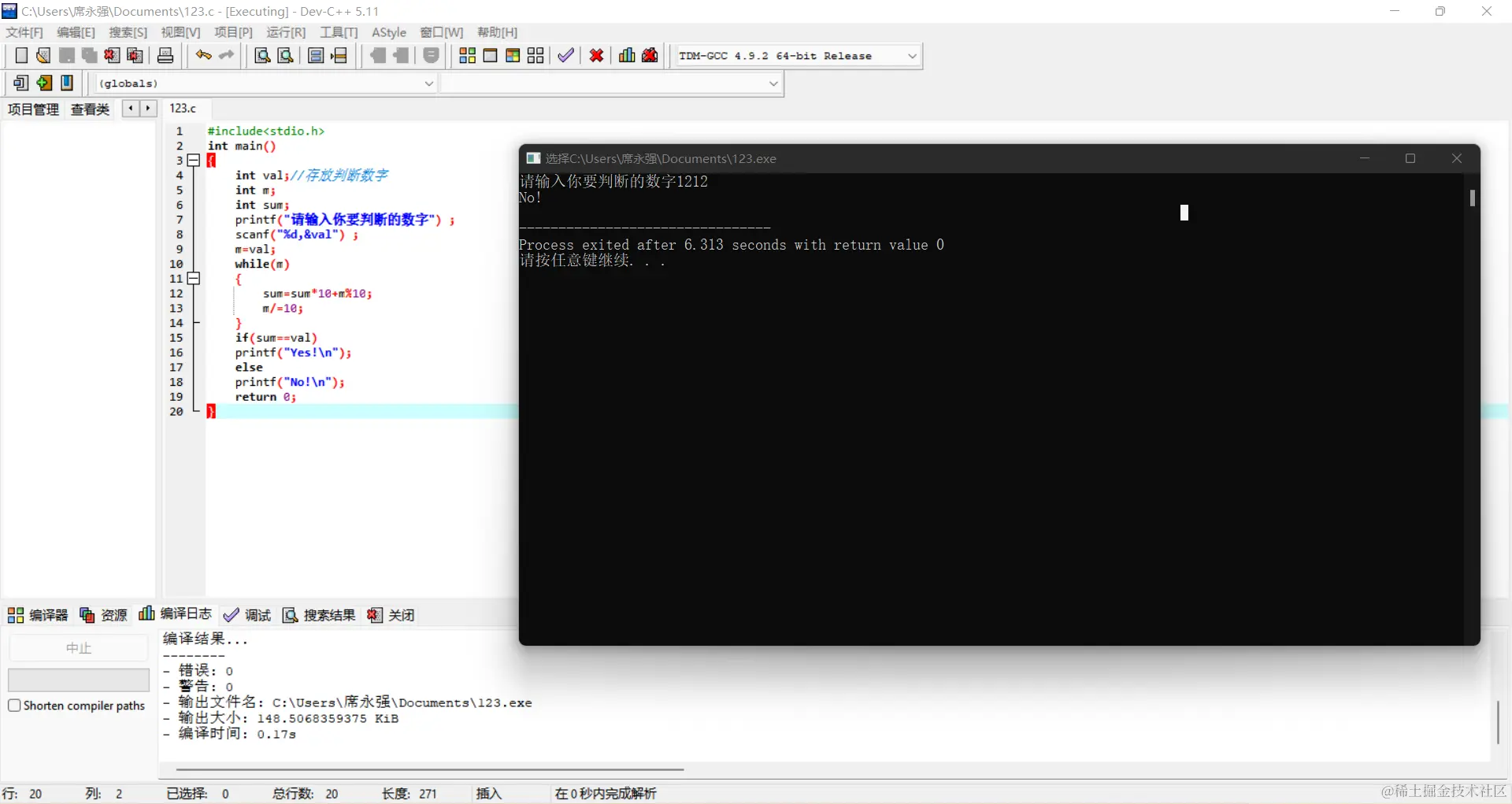This screenshot has height=804, width=1512.
Task: Open the 文件[F] menu
Action: tap(24, 32)
